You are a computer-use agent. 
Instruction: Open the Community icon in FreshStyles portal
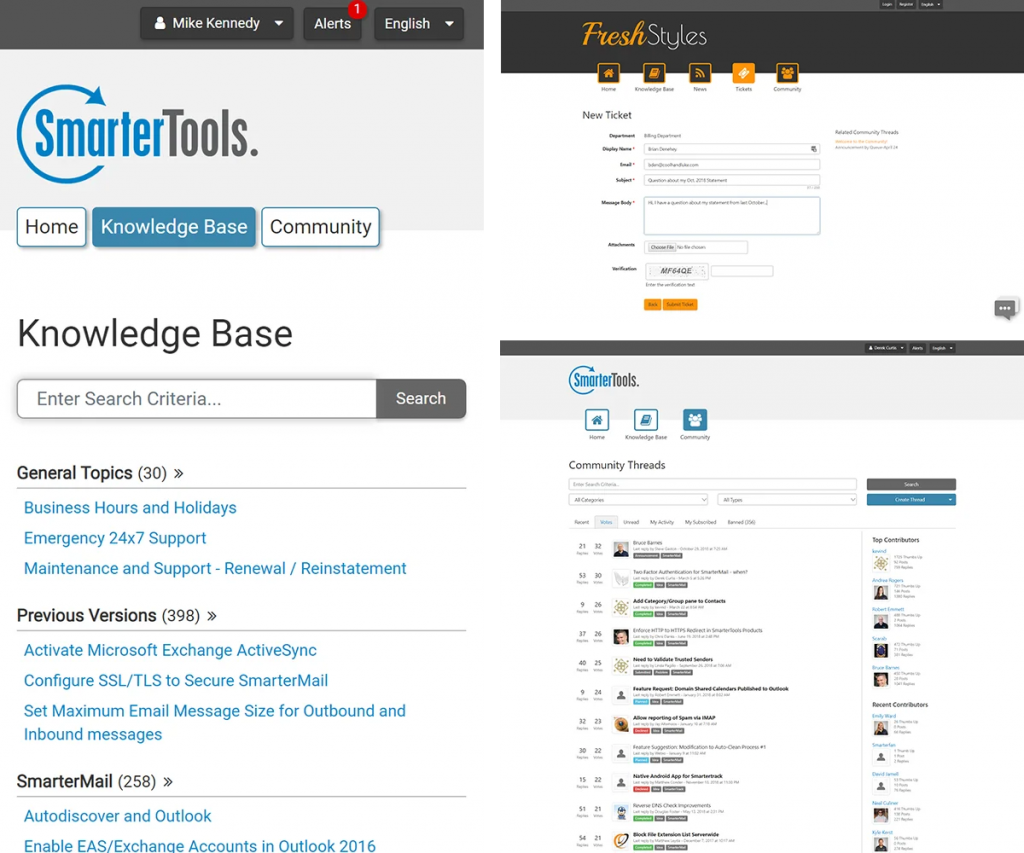(787, 73)
